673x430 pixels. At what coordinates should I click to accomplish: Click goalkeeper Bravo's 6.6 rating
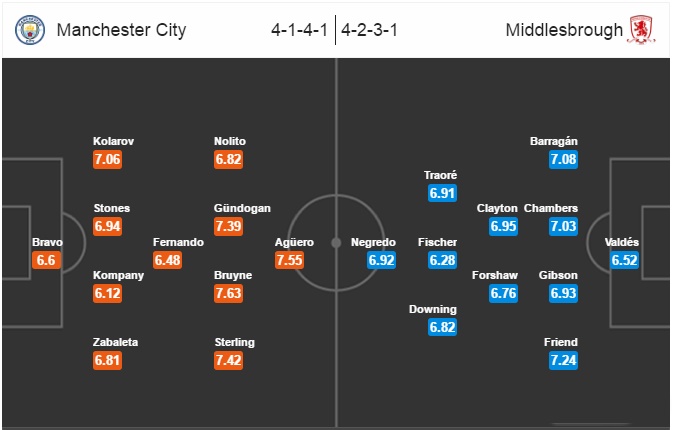46,260
